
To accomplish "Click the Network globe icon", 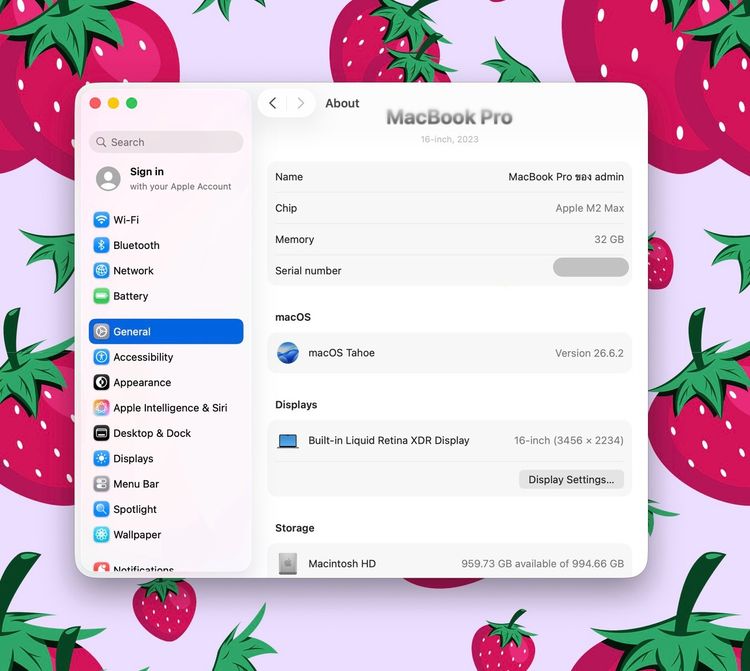I will pos(101,271).
